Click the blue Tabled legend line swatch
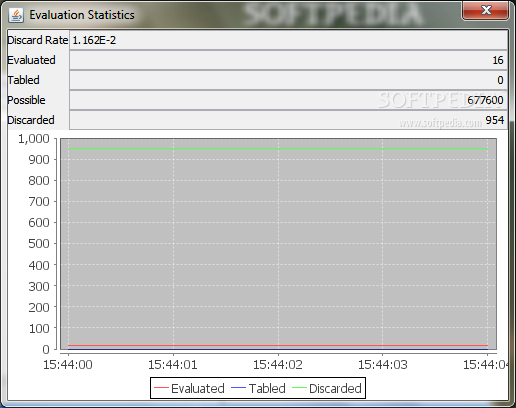Viewport: 516px width, 408px height. [x=238, y=388]
